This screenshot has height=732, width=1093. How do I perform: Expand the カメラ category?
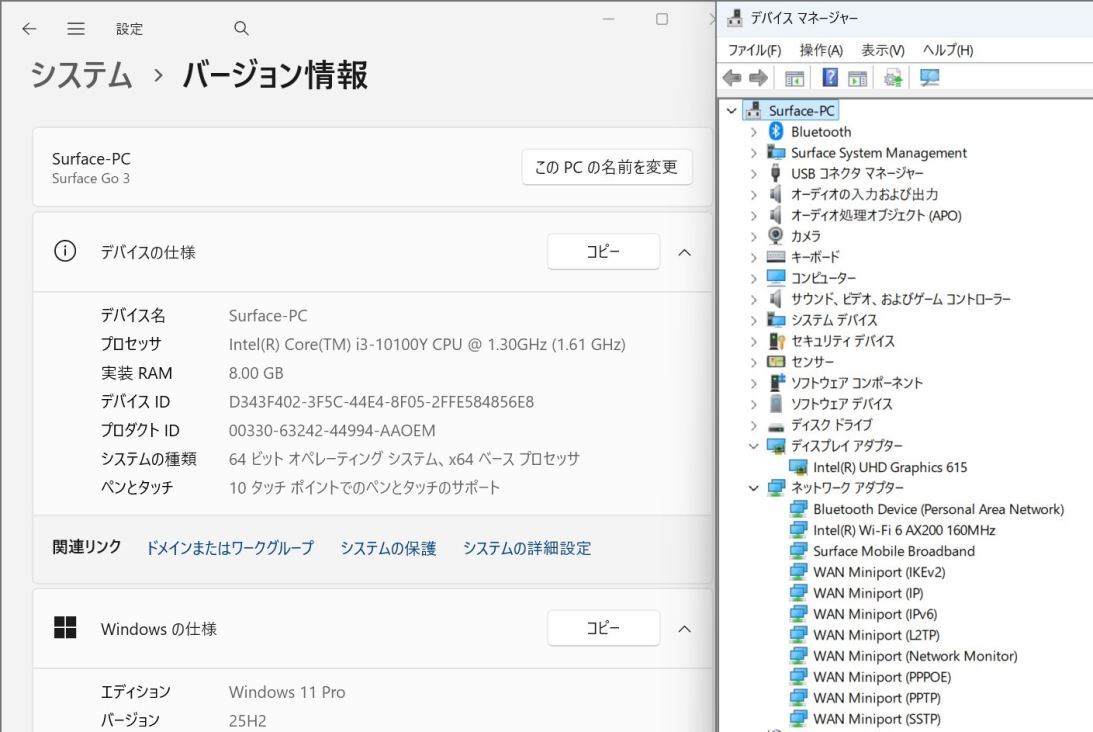point(753,236)
